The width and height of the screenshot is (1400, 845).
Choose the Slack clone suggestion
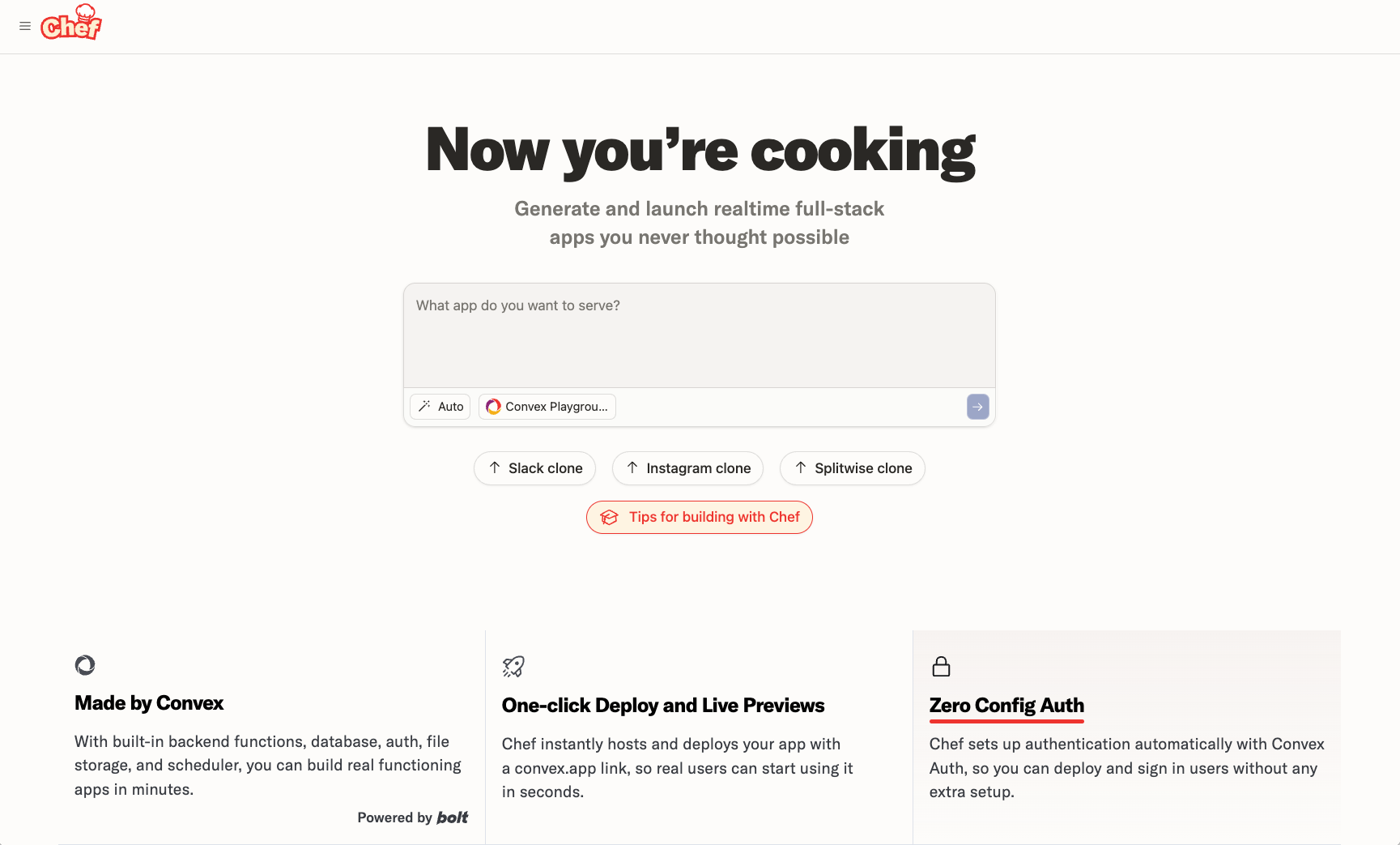534,468
